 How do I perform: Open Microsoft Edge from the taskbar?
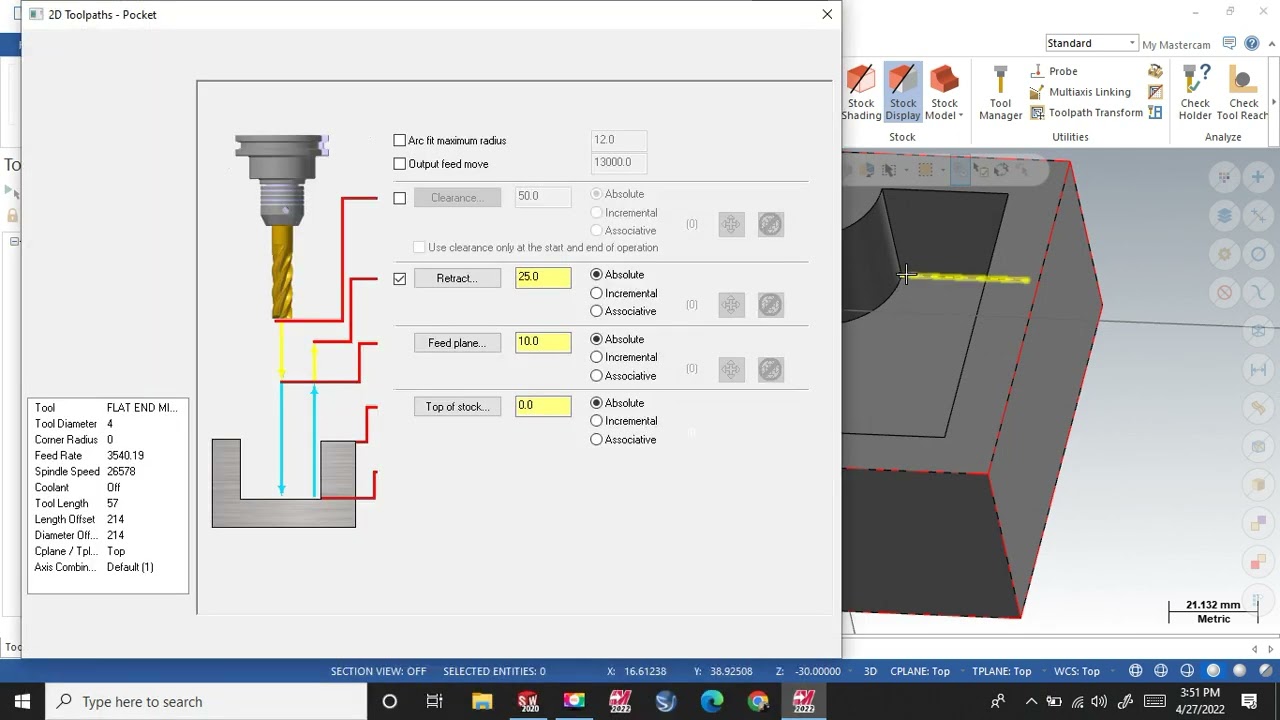[x=711, y=702]
